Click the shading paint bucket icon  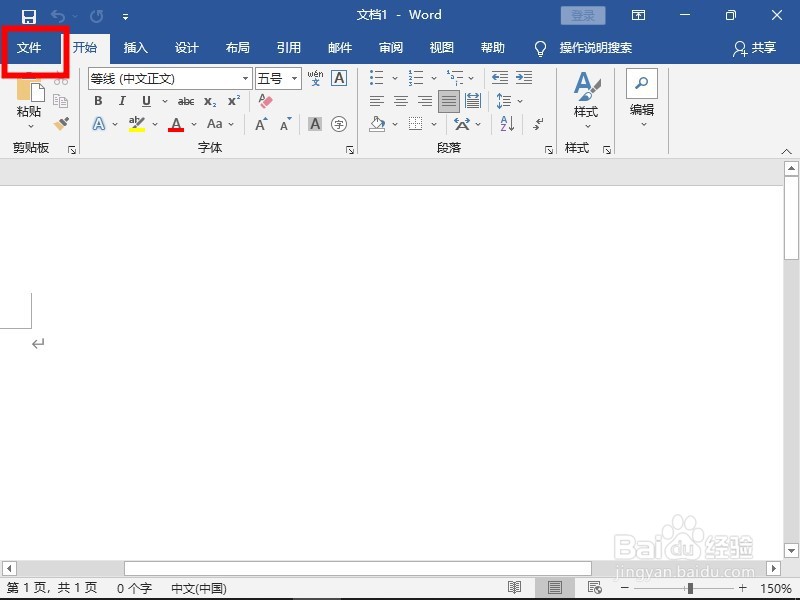pos(377,124)
